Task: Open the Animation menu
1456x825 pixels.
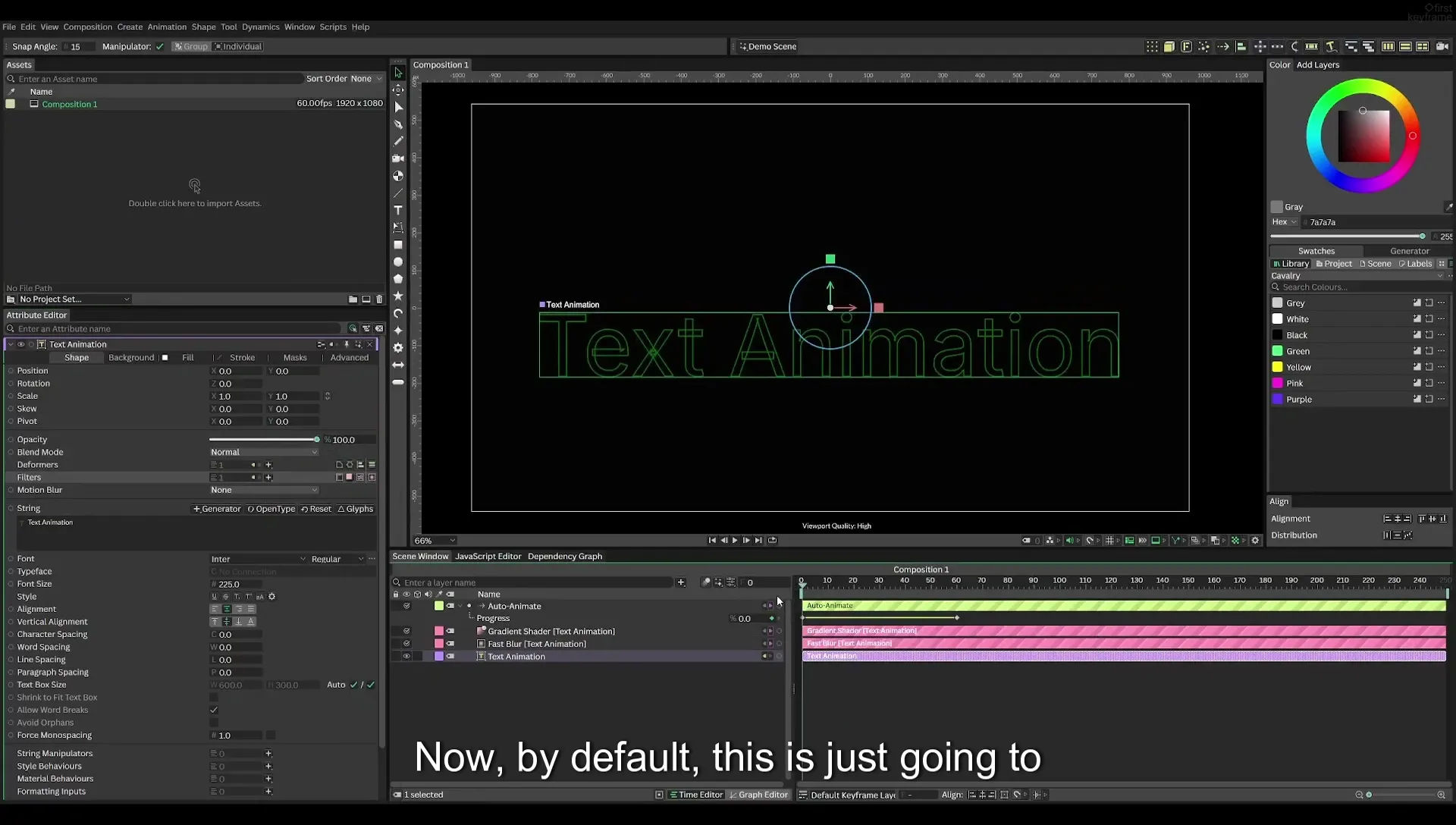Action: (x=167, y=27)
